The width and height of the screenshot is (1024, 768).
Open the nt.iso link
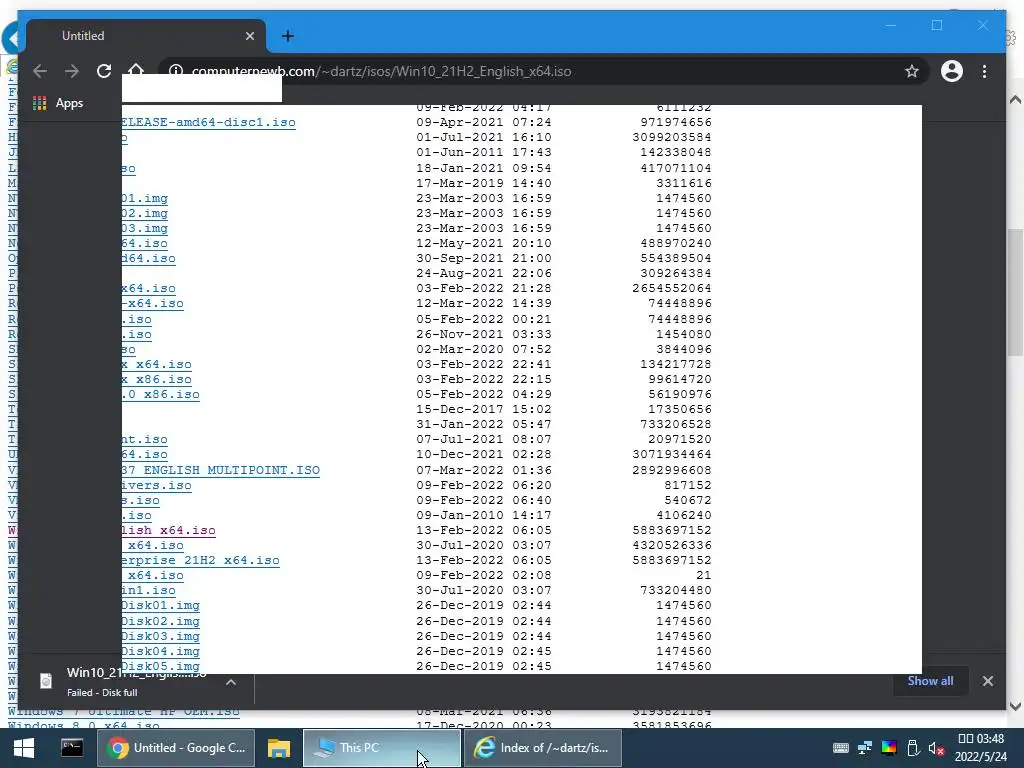point(144,440)
